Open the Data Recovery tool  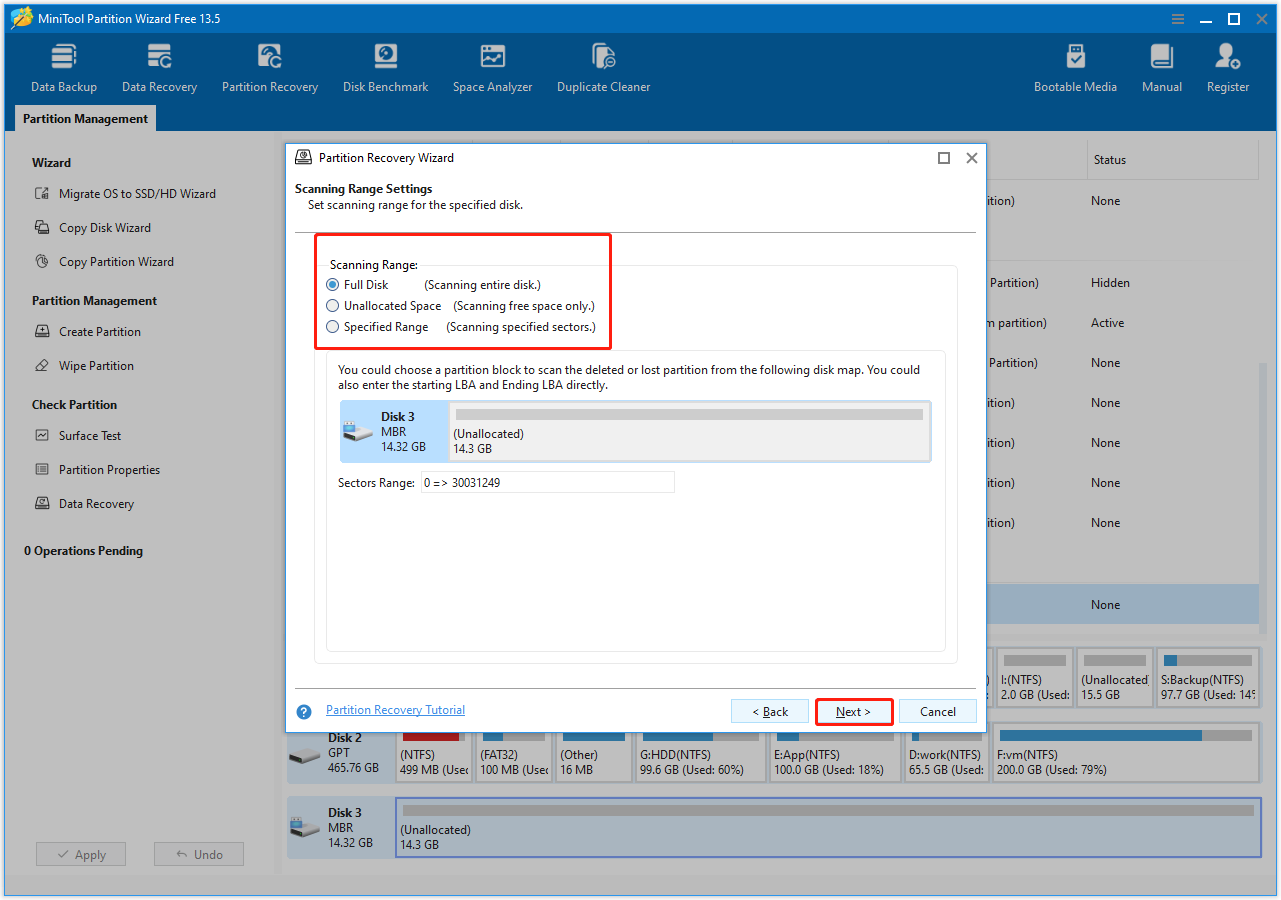click(x=159, y=66)
